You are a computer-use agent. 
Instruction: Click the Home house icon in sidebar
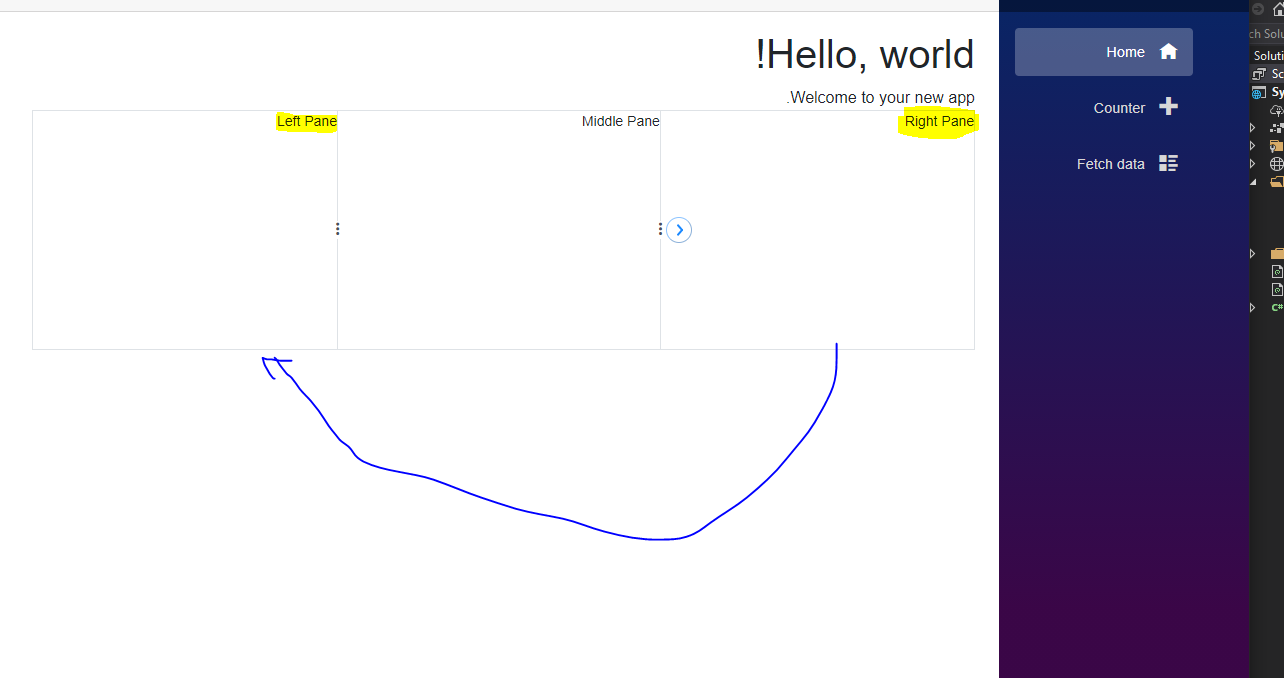point(1168,52)
